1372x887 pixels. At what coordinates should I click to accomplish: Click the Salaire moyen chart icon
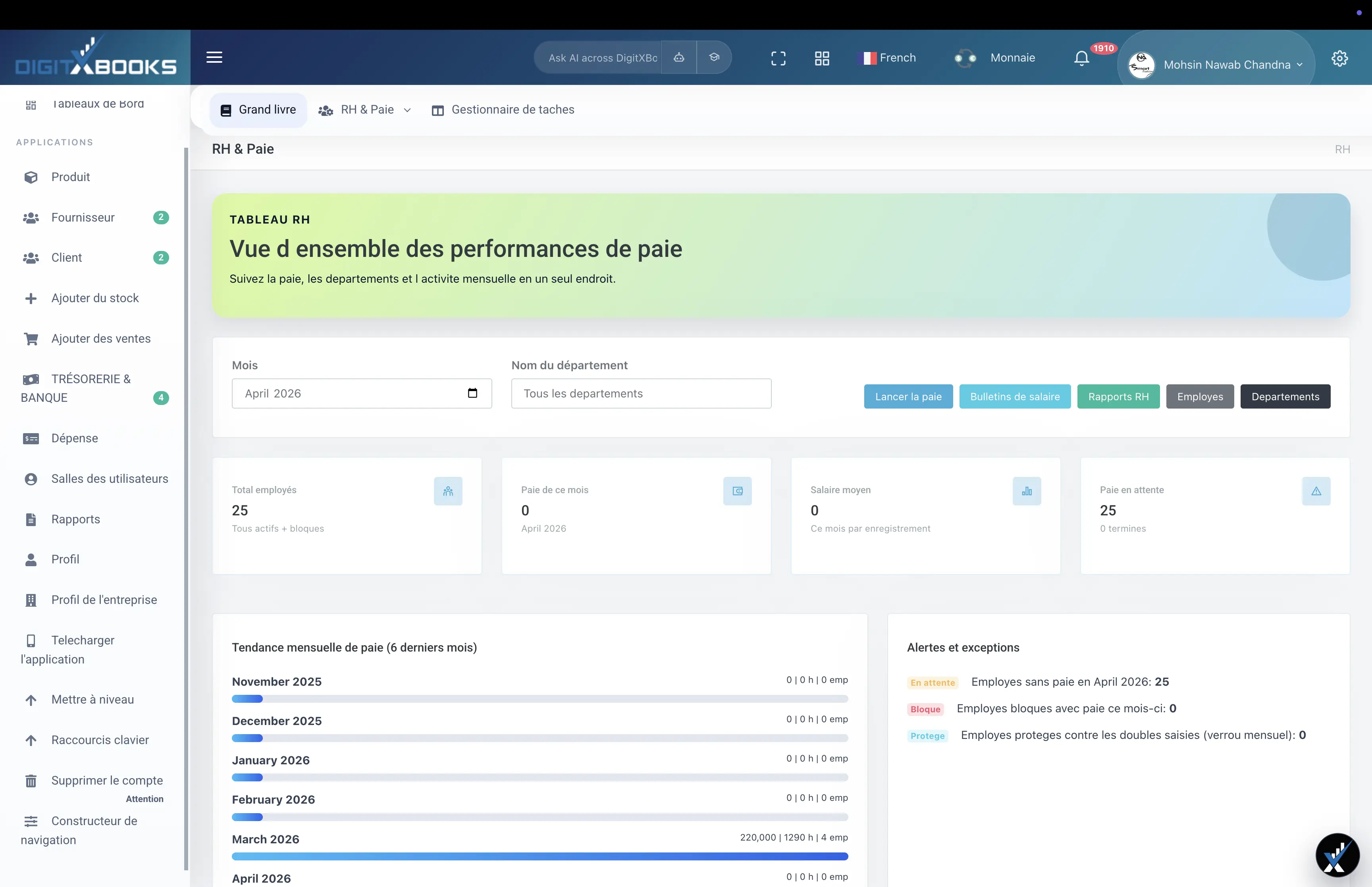[1027, 491]
